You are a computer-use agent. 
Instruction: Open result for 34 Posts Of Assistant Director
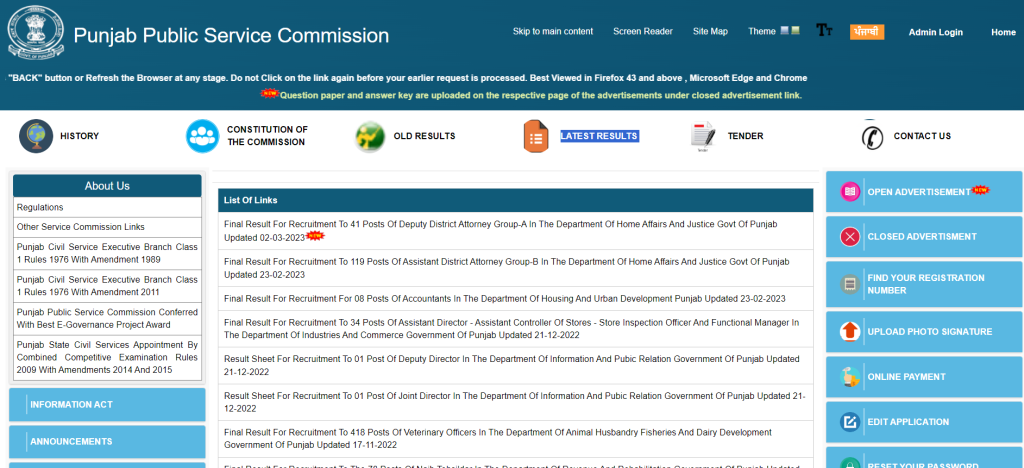[x=516, y=329]
